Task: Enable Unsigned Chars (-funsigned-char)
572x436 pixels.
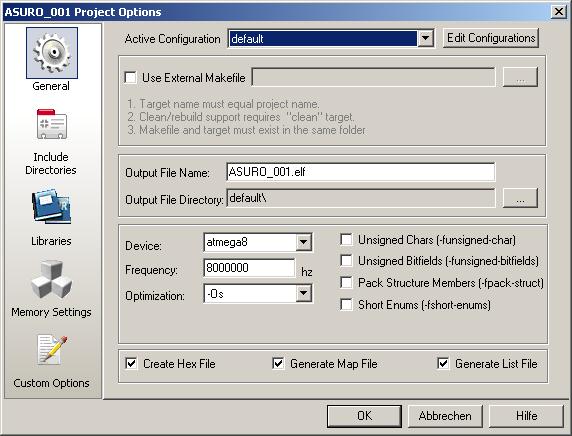Action: (x=346, y=240)
